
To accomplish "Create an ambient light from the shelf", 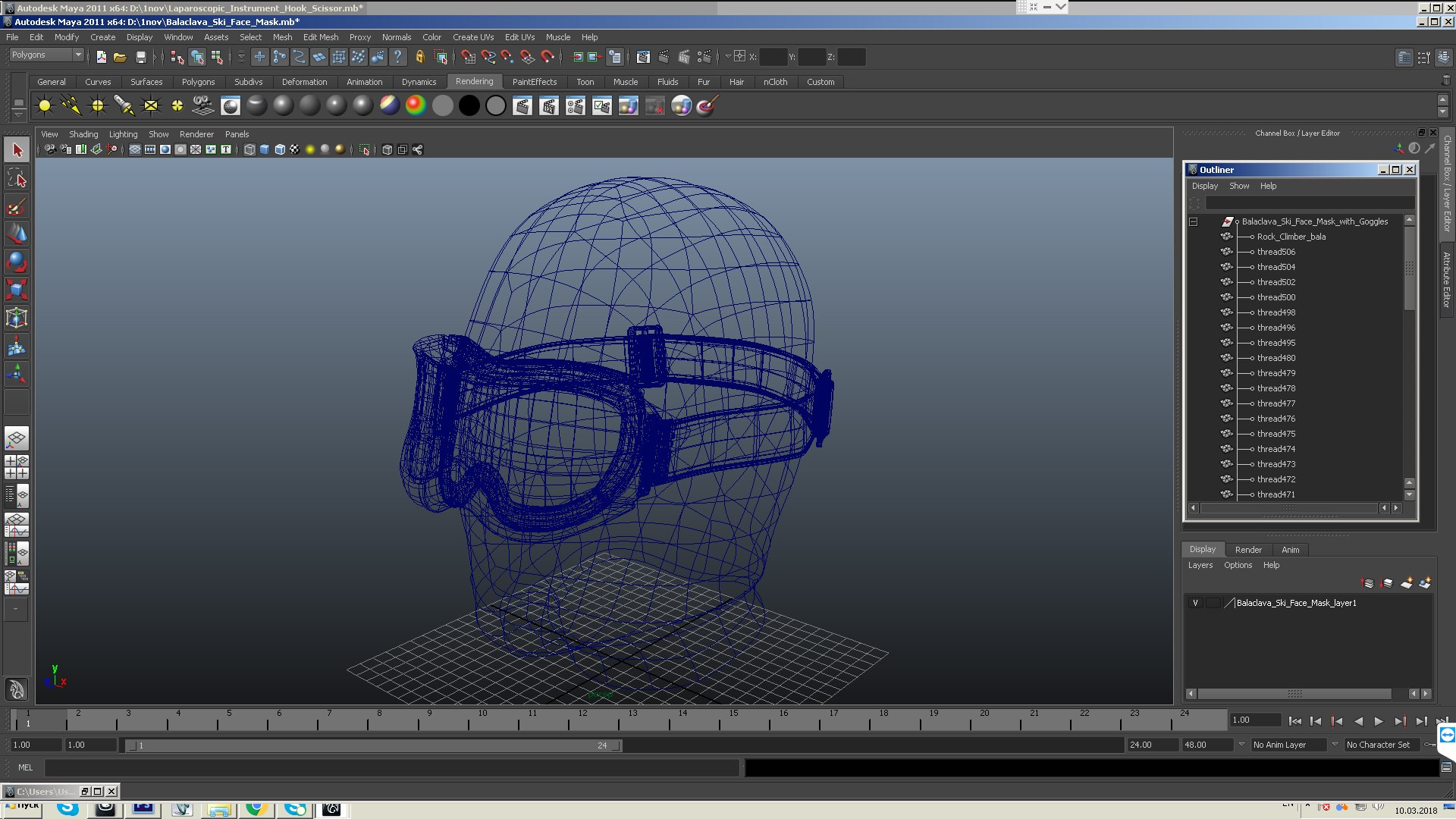I will [x=45, y=106].
